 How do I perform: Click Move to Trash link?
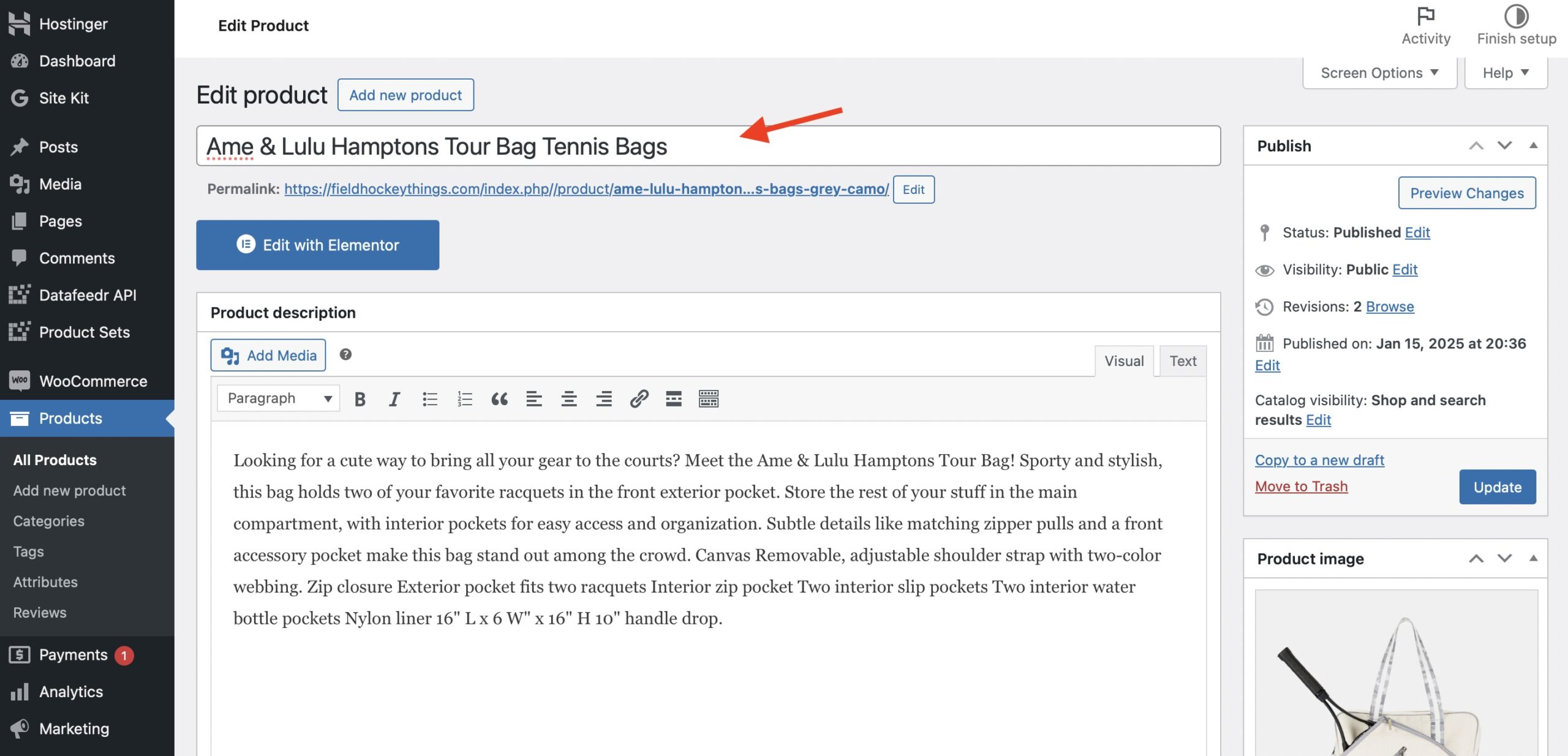point(1301,487)
